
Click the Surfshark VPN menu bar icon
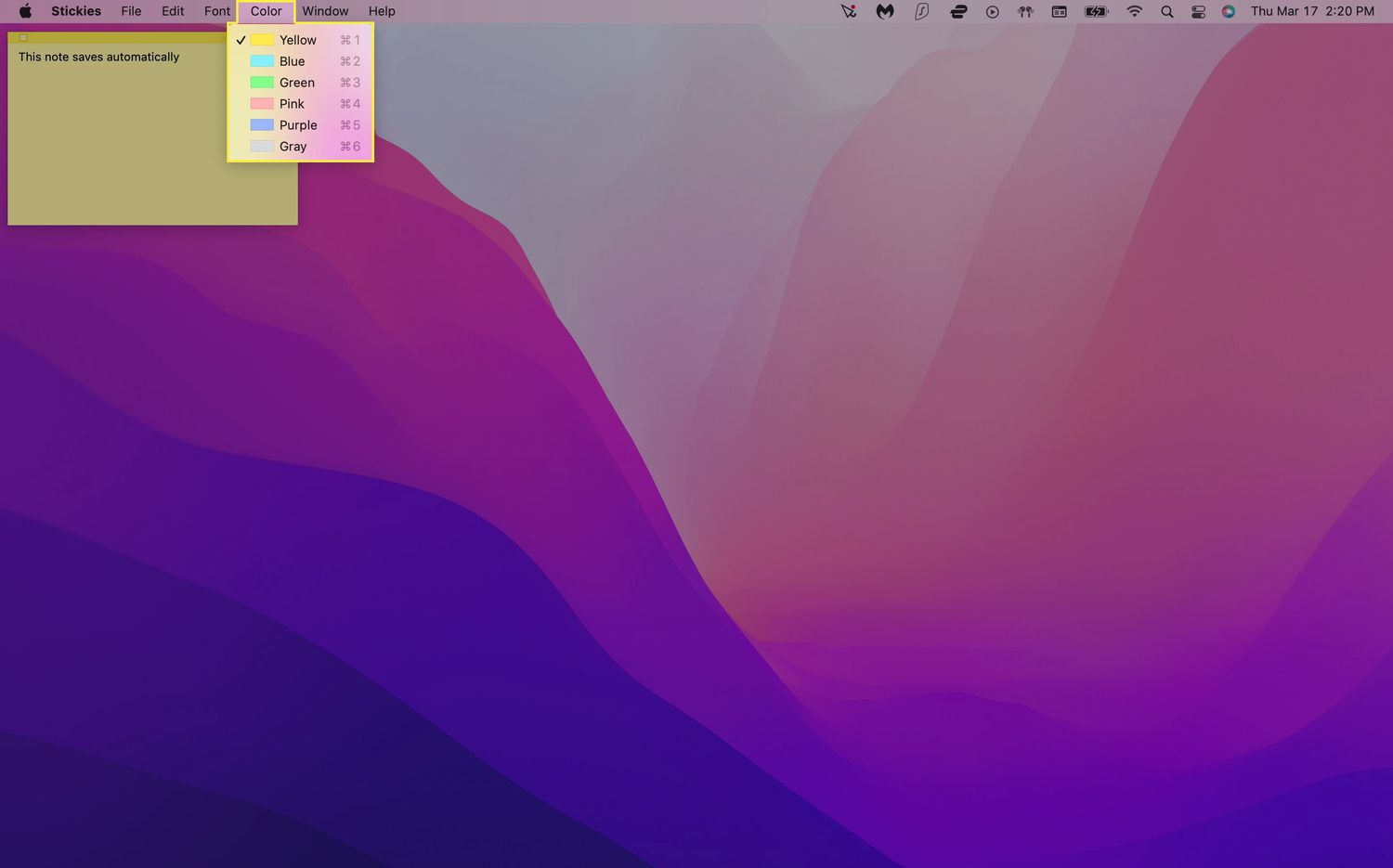click(921, 11)
